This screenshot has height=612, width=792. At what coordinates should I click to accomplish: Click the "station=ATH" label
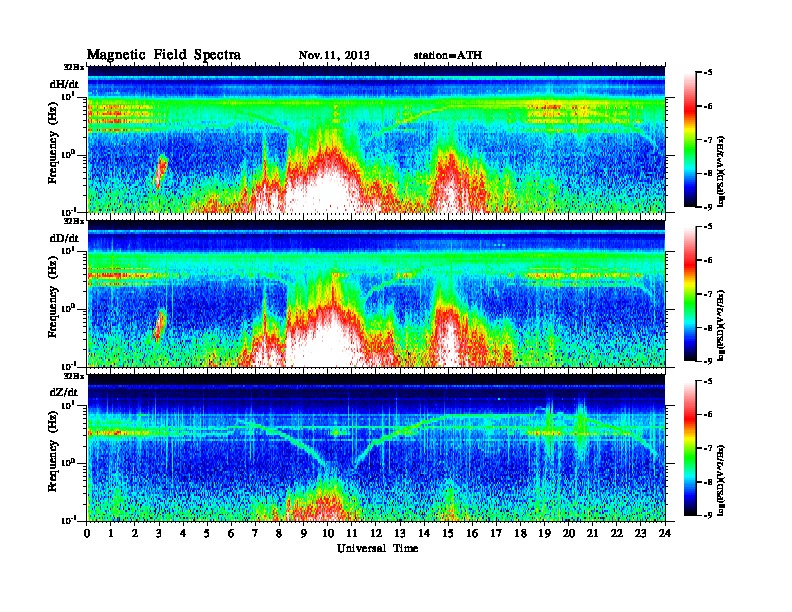[448, 55]
